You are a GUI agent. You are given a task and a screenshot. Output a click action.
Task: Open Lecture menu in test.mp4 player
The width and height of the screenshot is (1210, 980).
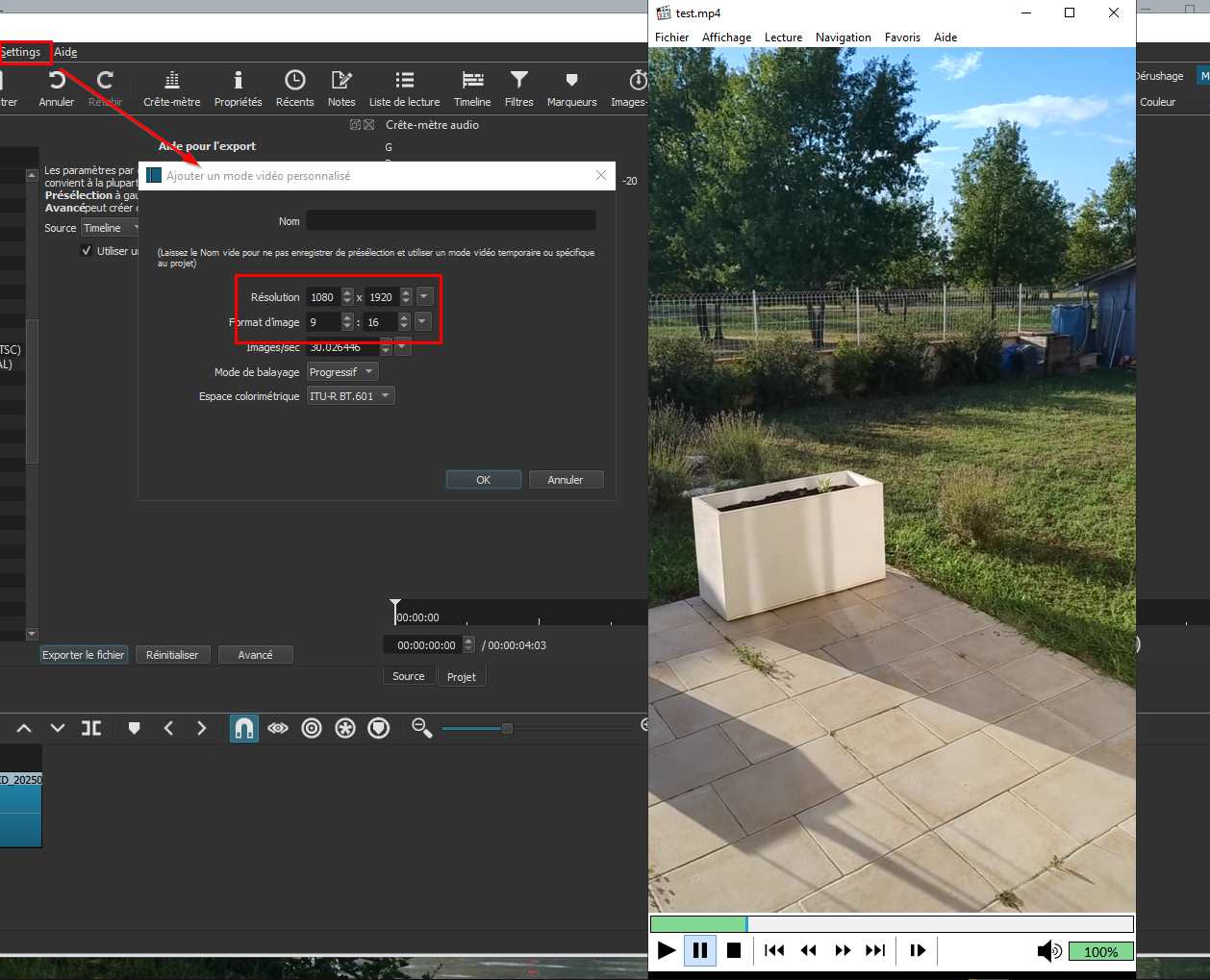783,38
